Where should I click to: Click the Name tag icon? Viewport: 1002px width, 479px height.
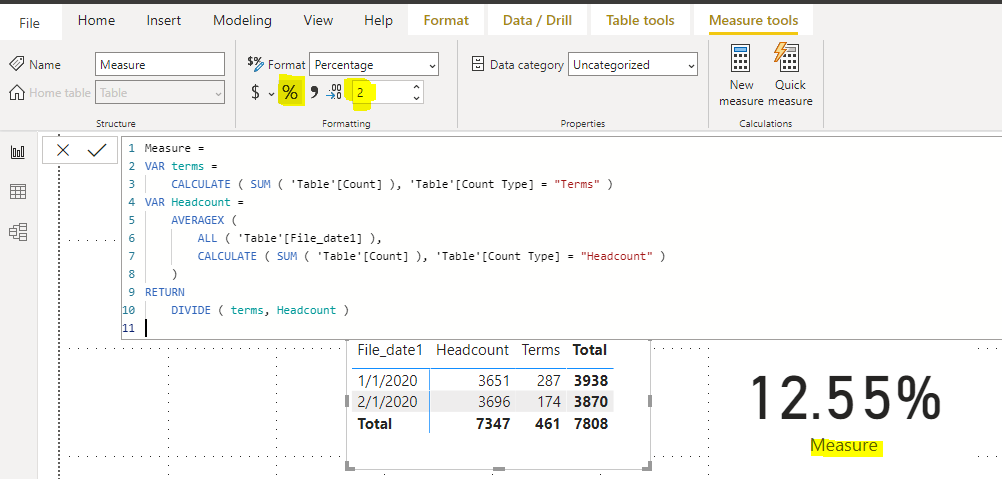(x=17, y=64)
